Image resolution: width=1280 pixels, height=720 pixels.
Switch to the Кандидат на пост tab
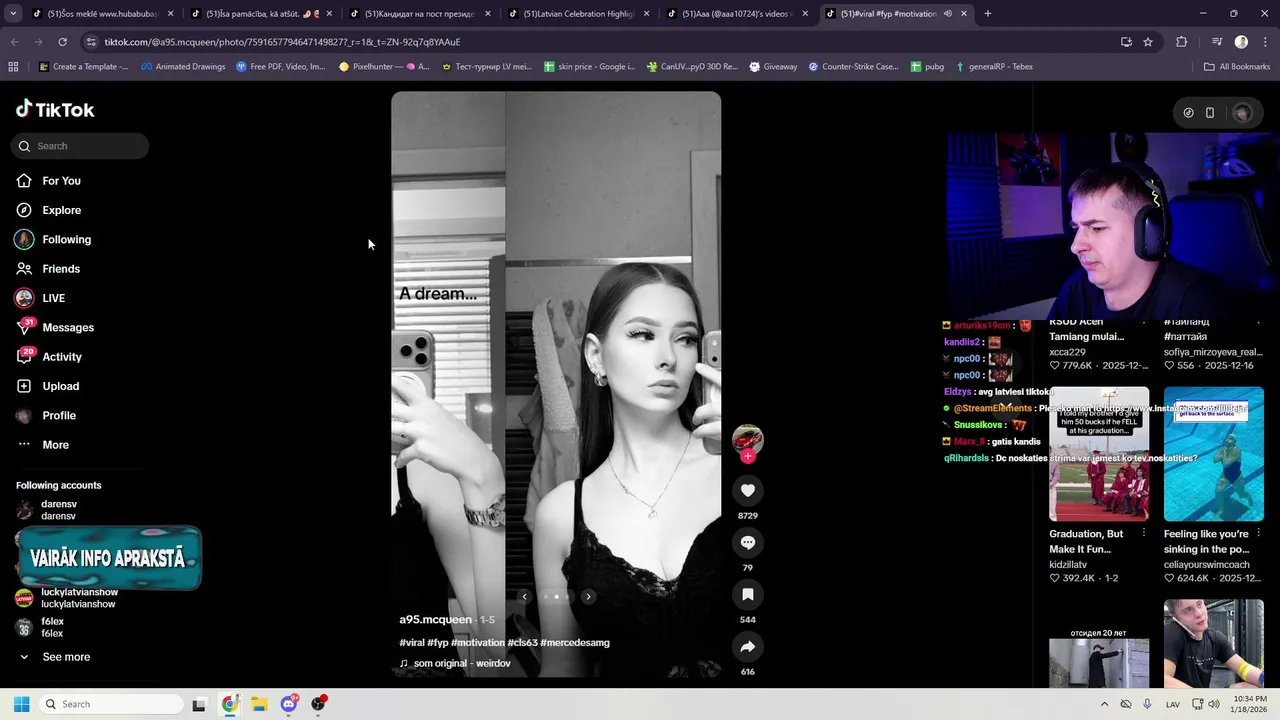click(x=420, y=14)
